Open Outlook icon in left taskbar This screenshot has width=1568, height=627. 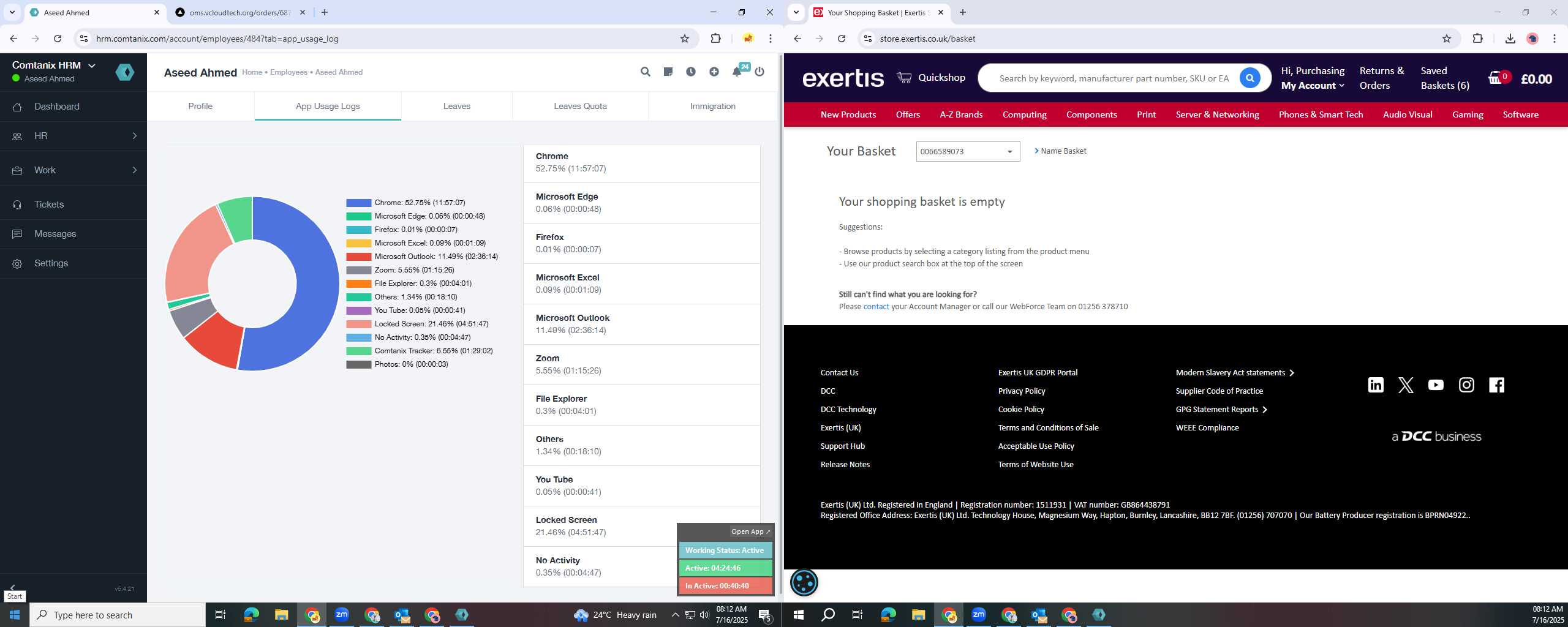pos(402,615)
